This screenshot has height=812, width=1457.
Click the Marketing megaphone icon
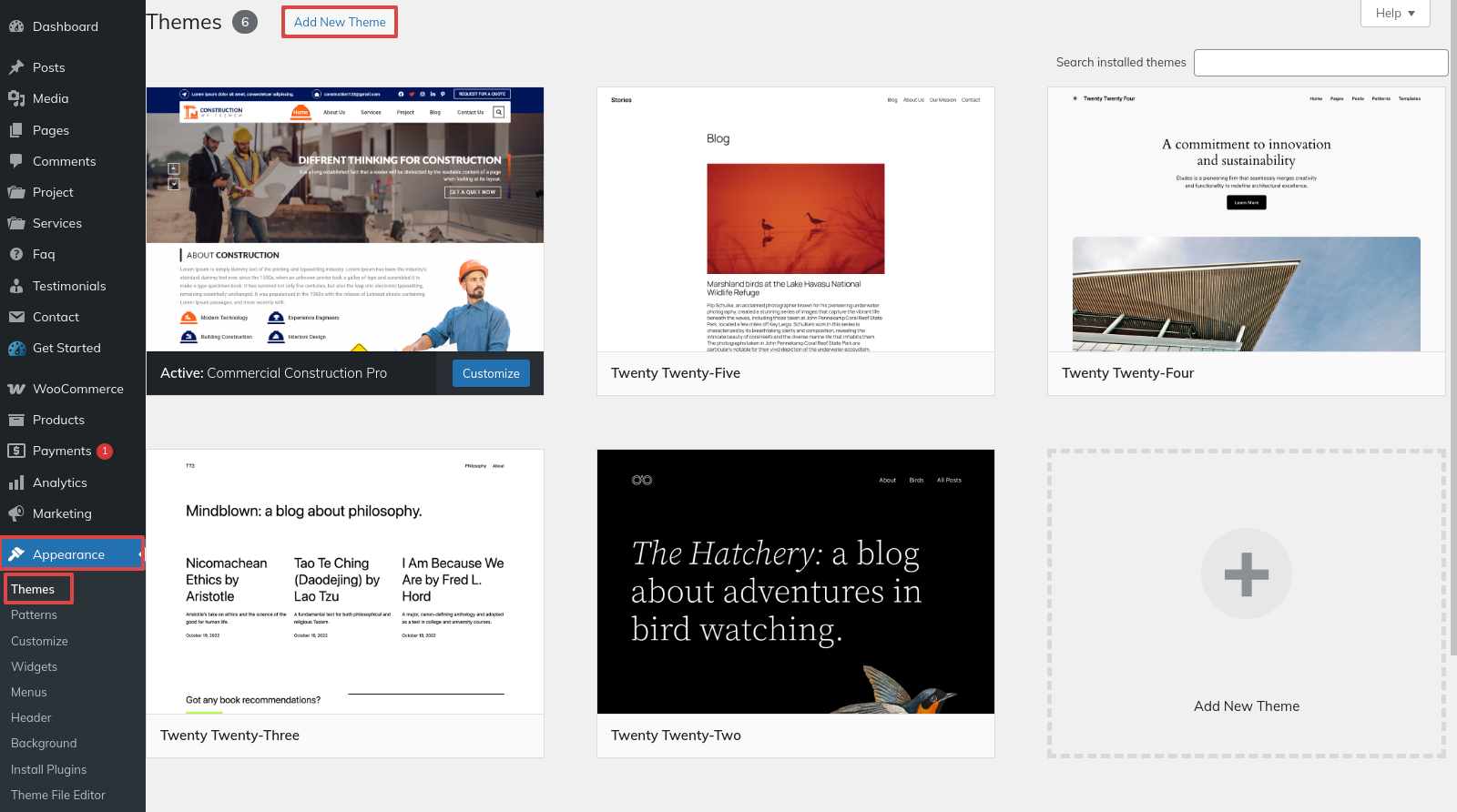[16, 513]
